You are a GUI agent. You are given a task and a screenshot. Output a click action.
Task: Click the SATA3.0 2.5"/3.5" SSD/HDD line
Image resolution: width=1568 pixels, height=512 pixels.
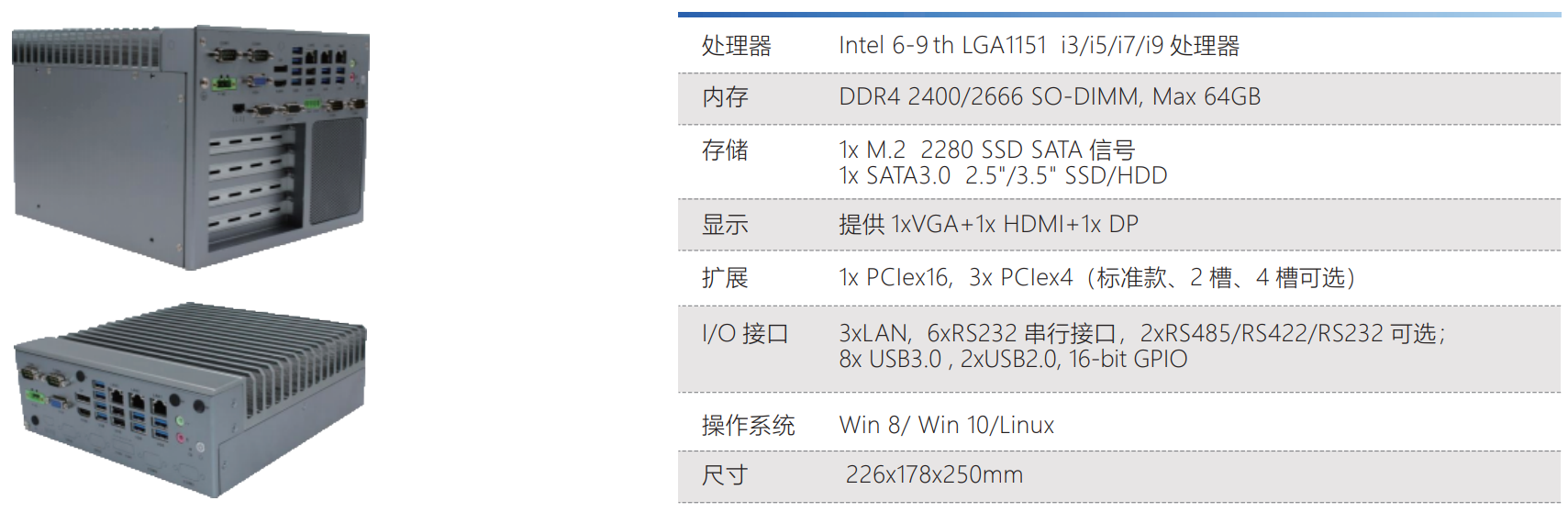[1002, 176]
